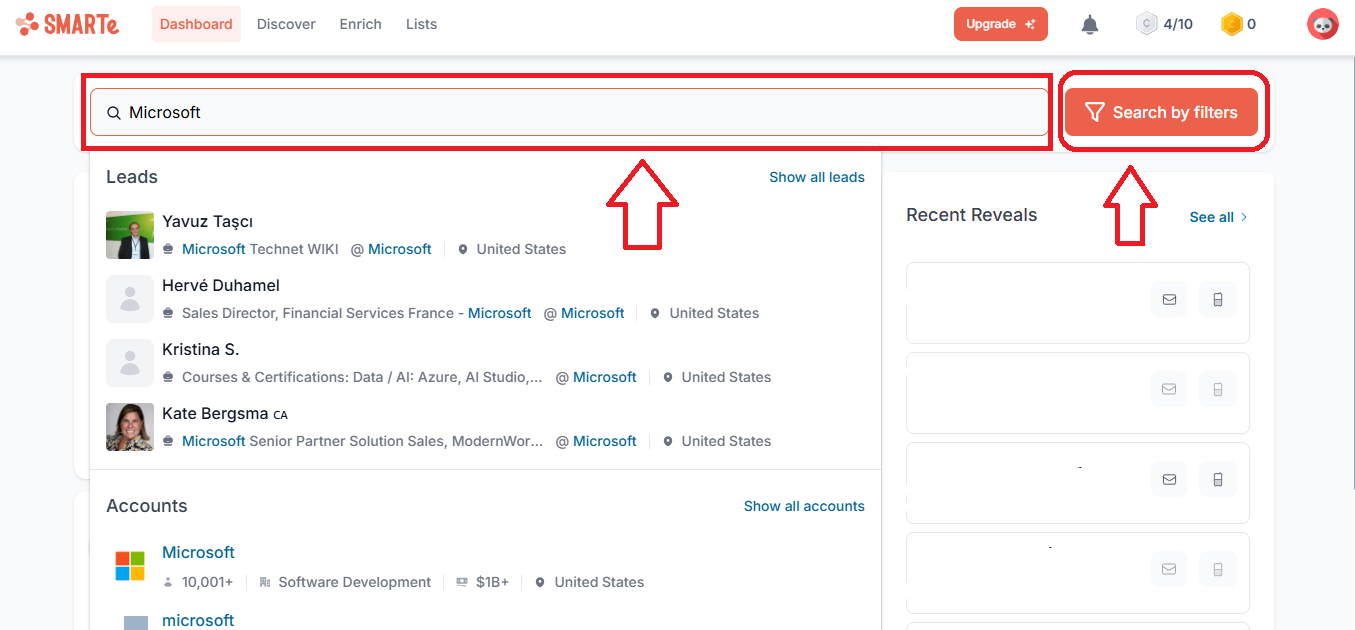Reveal phone in third Recent Reveals card

(x=1217, y=479)
